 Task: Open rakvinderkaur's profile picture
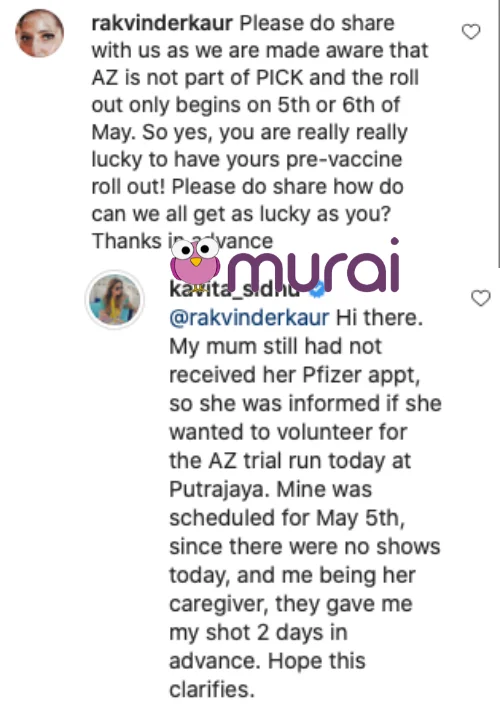point(40,33)
